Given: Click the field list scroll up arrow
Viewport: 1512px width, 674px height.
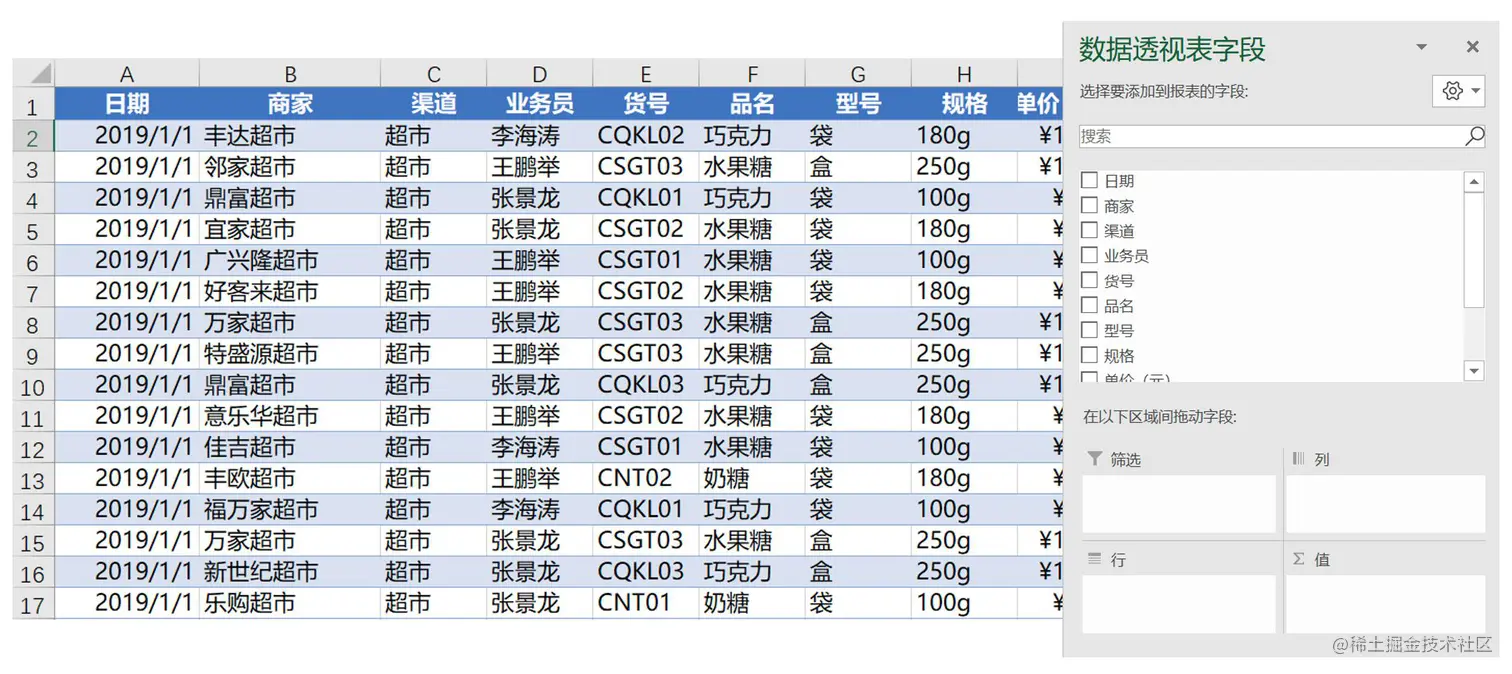Looking at the screenshot, I should pyautogui.click(x=1473, y=182).
